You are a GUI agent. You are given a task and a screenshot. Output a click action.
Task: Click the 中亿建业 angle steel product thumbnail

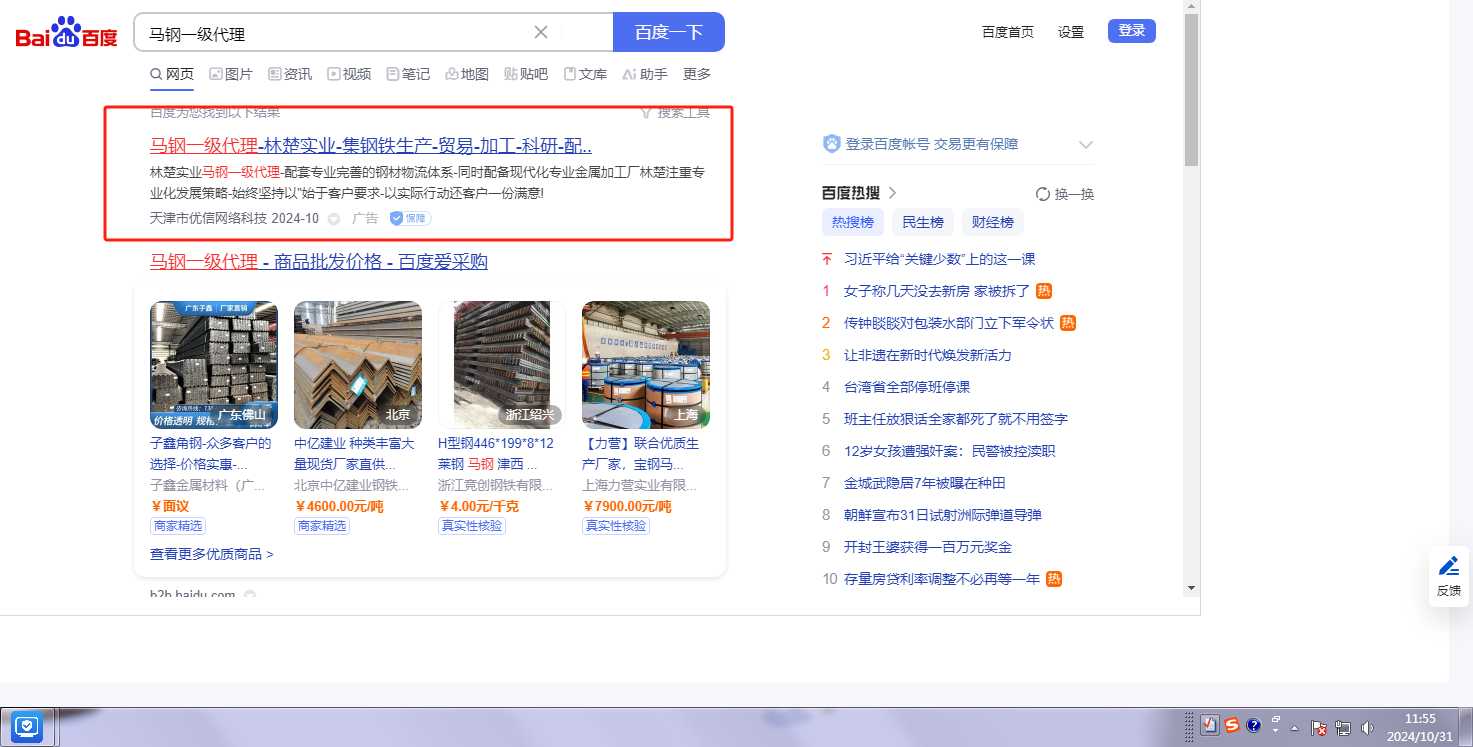point(357,365)
